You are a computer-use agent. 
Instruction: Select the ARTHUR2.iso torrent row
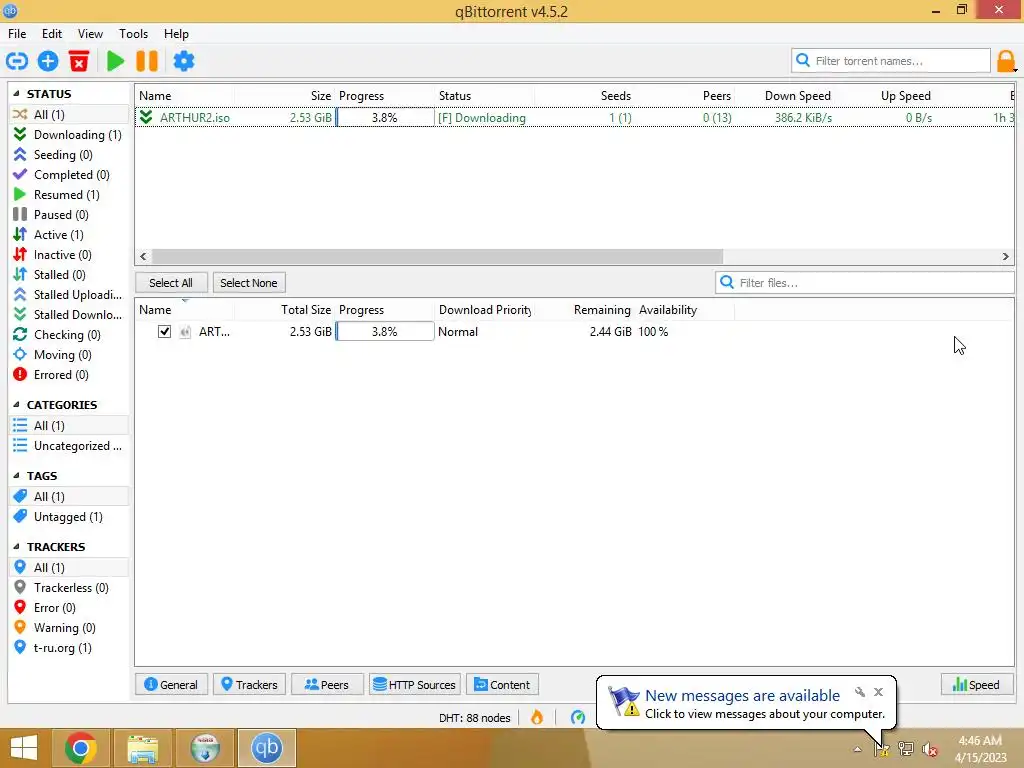[575, 118]
